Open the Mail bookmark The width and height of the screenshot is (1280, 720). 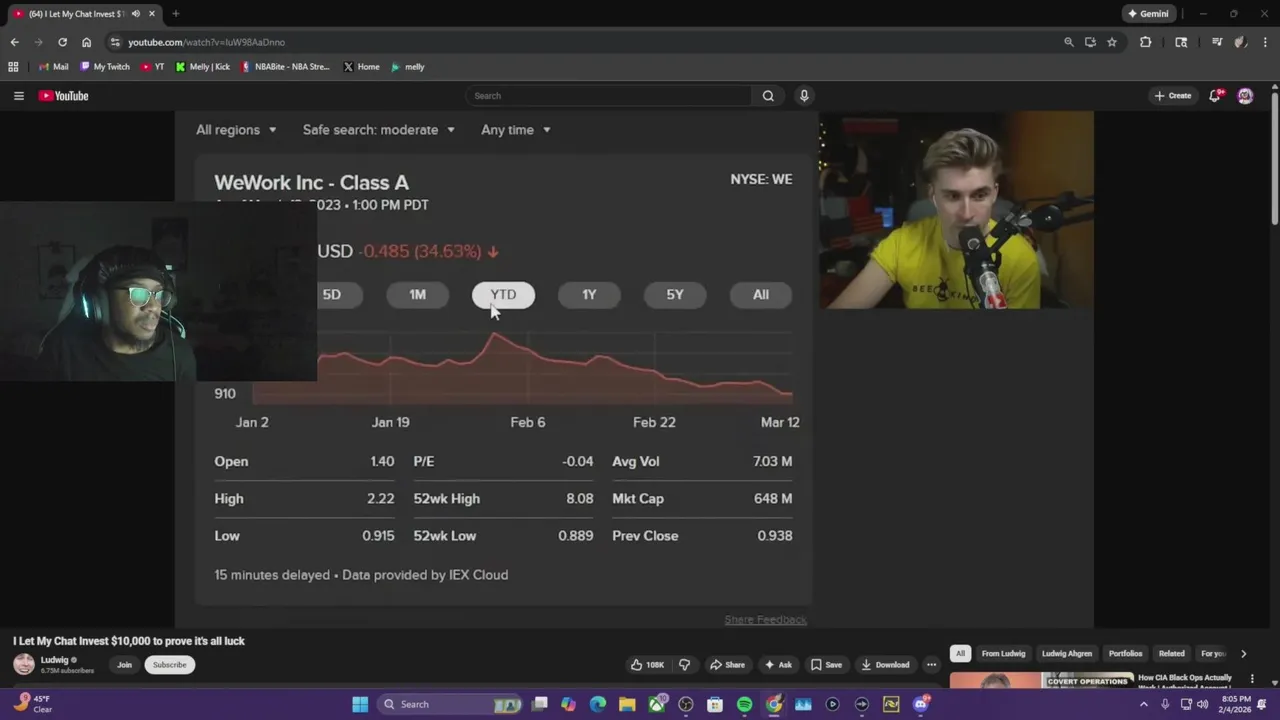pos(53,67)
